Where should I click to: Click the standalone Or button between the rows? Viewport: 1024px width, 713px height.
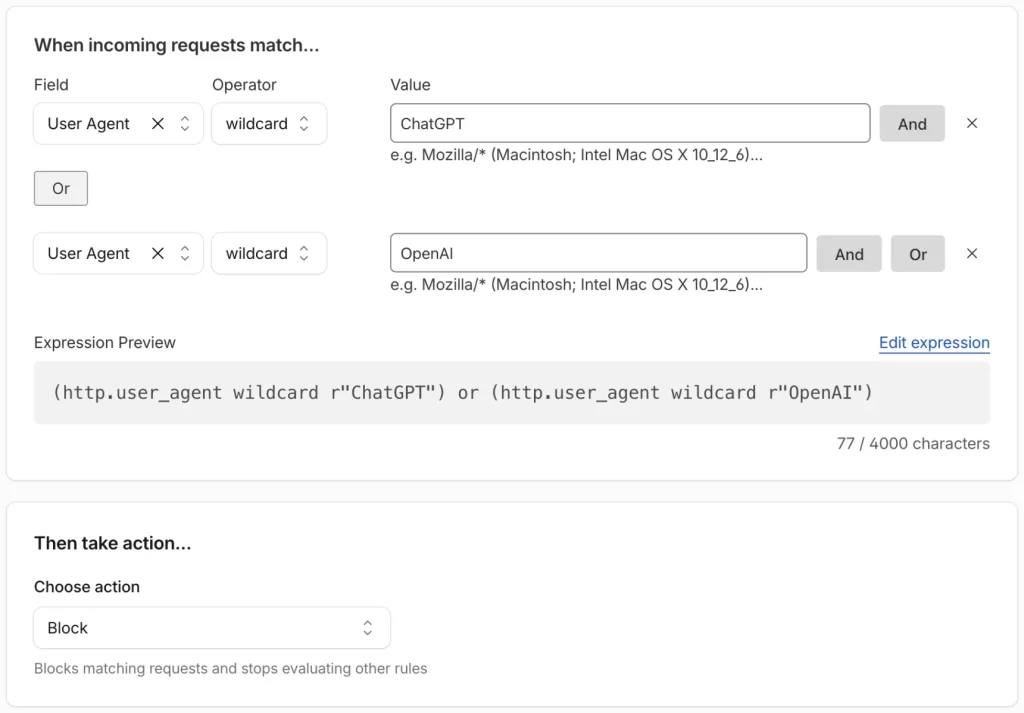tap(61, 189)
